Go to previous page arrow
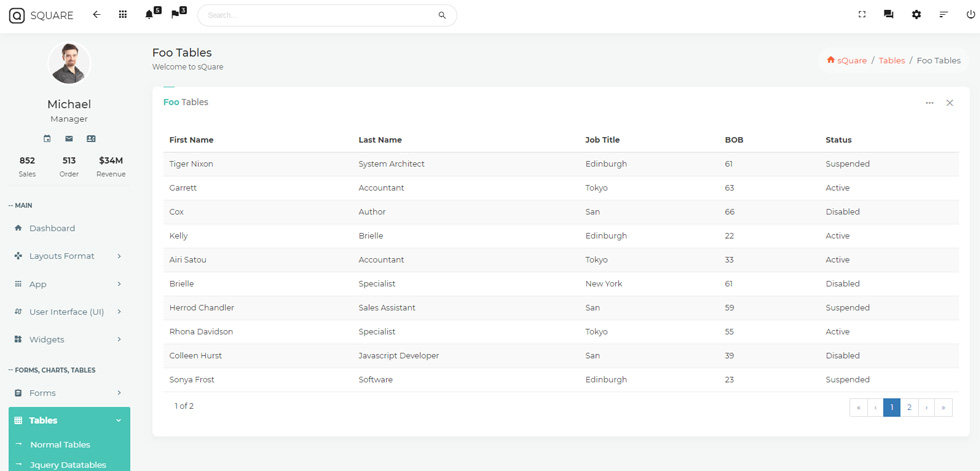 click(876, 407)
